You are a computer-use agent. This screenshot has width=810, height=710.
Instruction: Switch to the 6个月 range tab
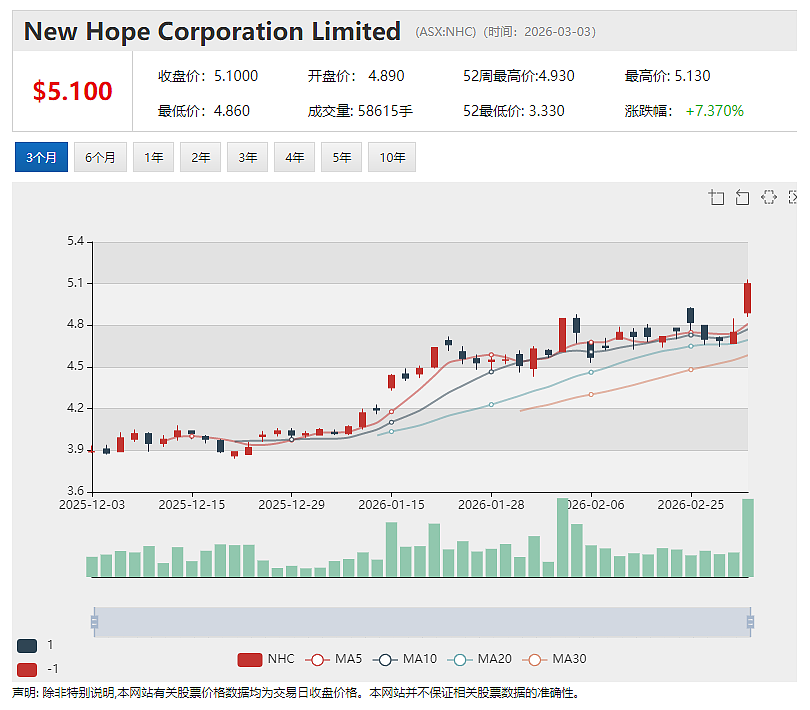coord(100,157)
